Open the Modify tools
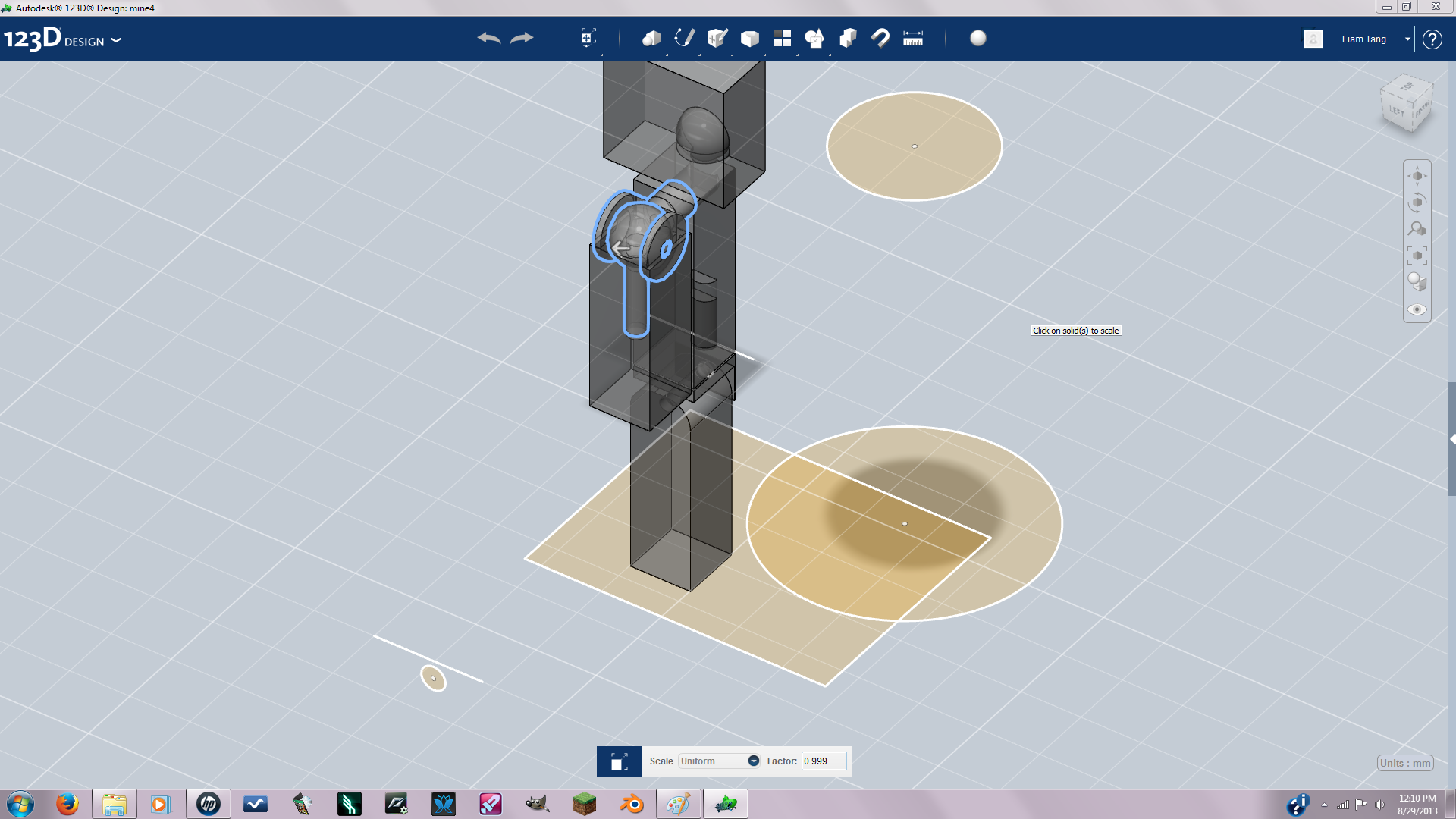Image resolution: width=1456 pixels, height=819 pixels. (x=750, y=38)
